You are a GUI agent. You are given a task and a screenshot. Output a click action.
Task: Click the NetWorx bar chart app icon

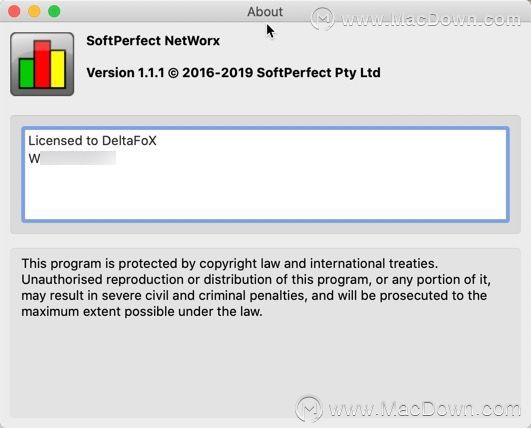click(42, 64)
